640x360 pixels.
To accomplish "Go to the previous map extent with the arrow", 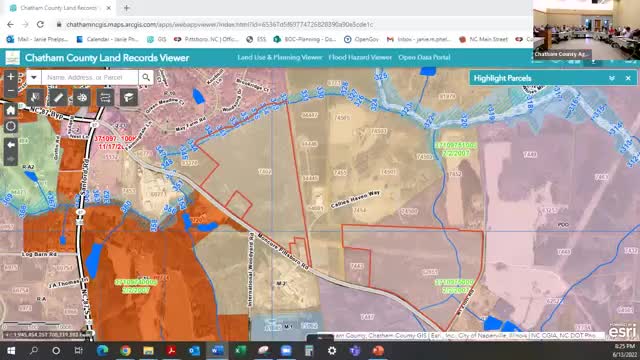I will 11,144.
